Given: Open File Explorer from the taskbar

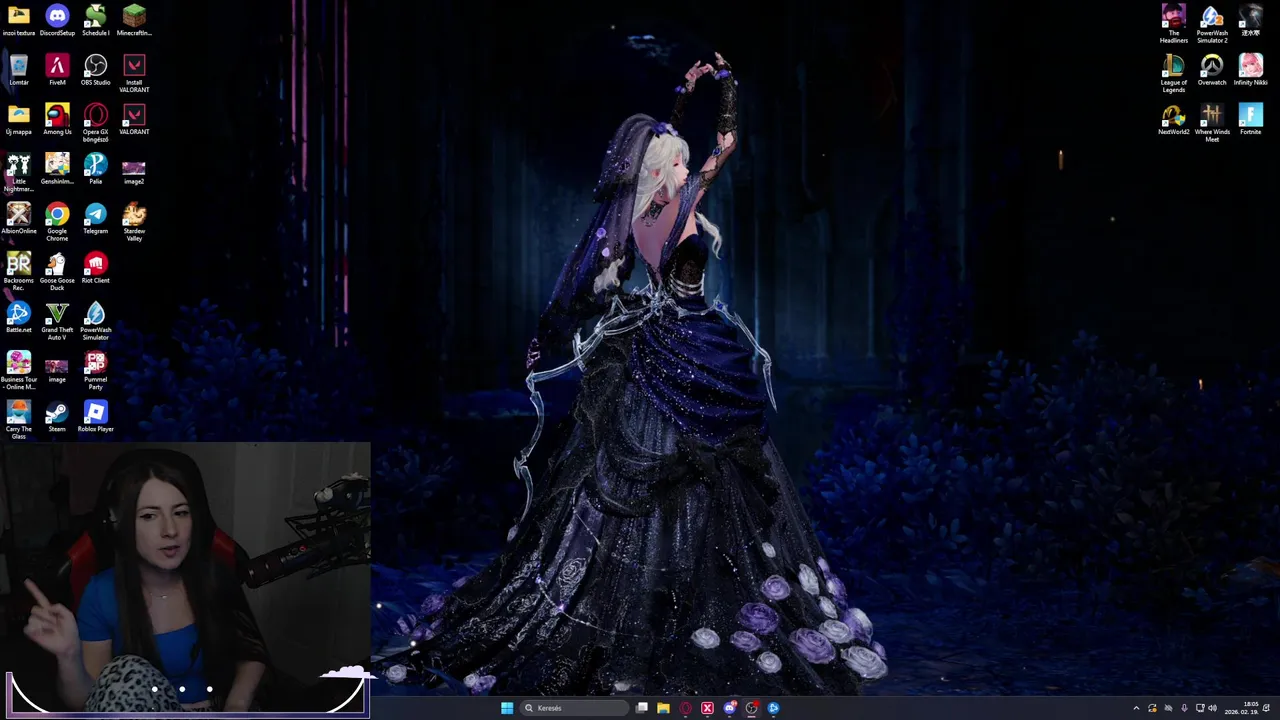Looking at the screenshot, I should coord(663,708).
